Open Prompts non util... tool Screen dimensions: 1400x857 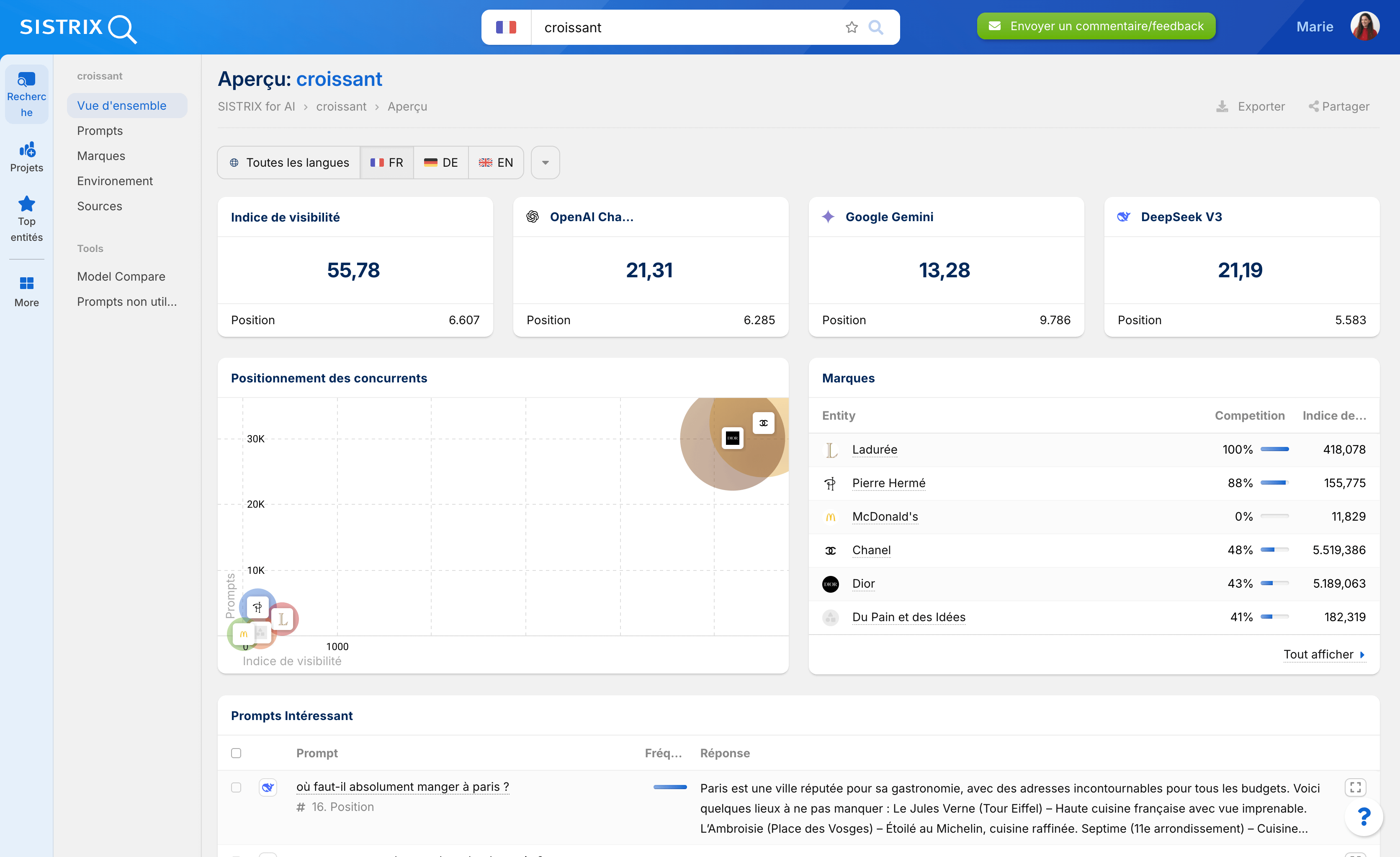[127, 301]
